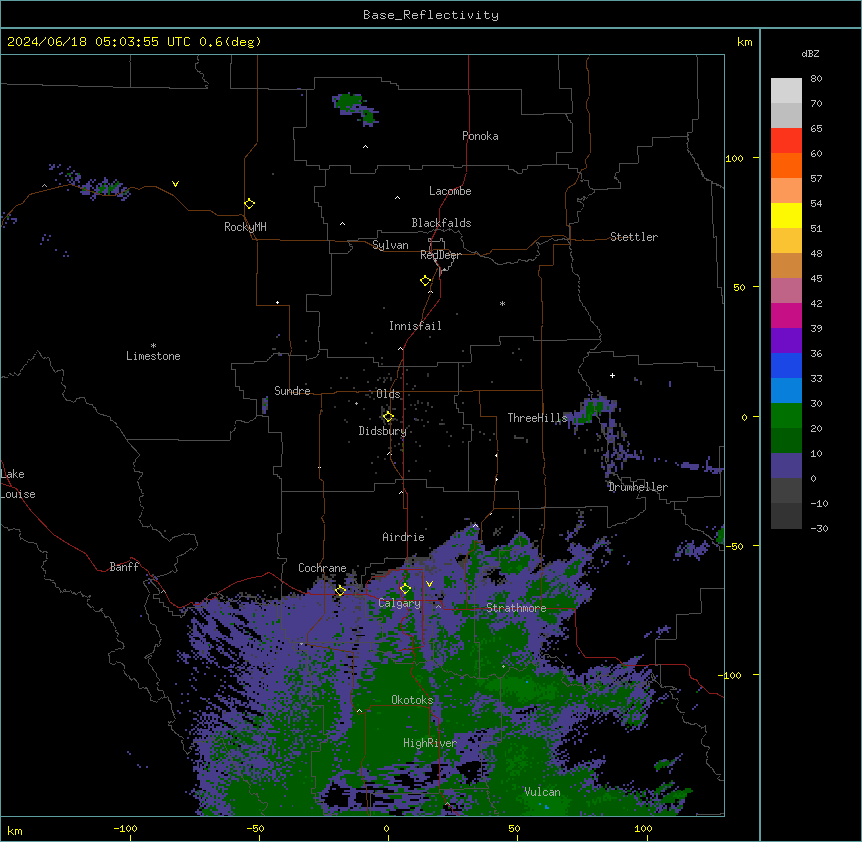The height and width of the screenshot is (842, 862).
Task: Select the yellow diamond marker above Calgary label
Action: 405,589
